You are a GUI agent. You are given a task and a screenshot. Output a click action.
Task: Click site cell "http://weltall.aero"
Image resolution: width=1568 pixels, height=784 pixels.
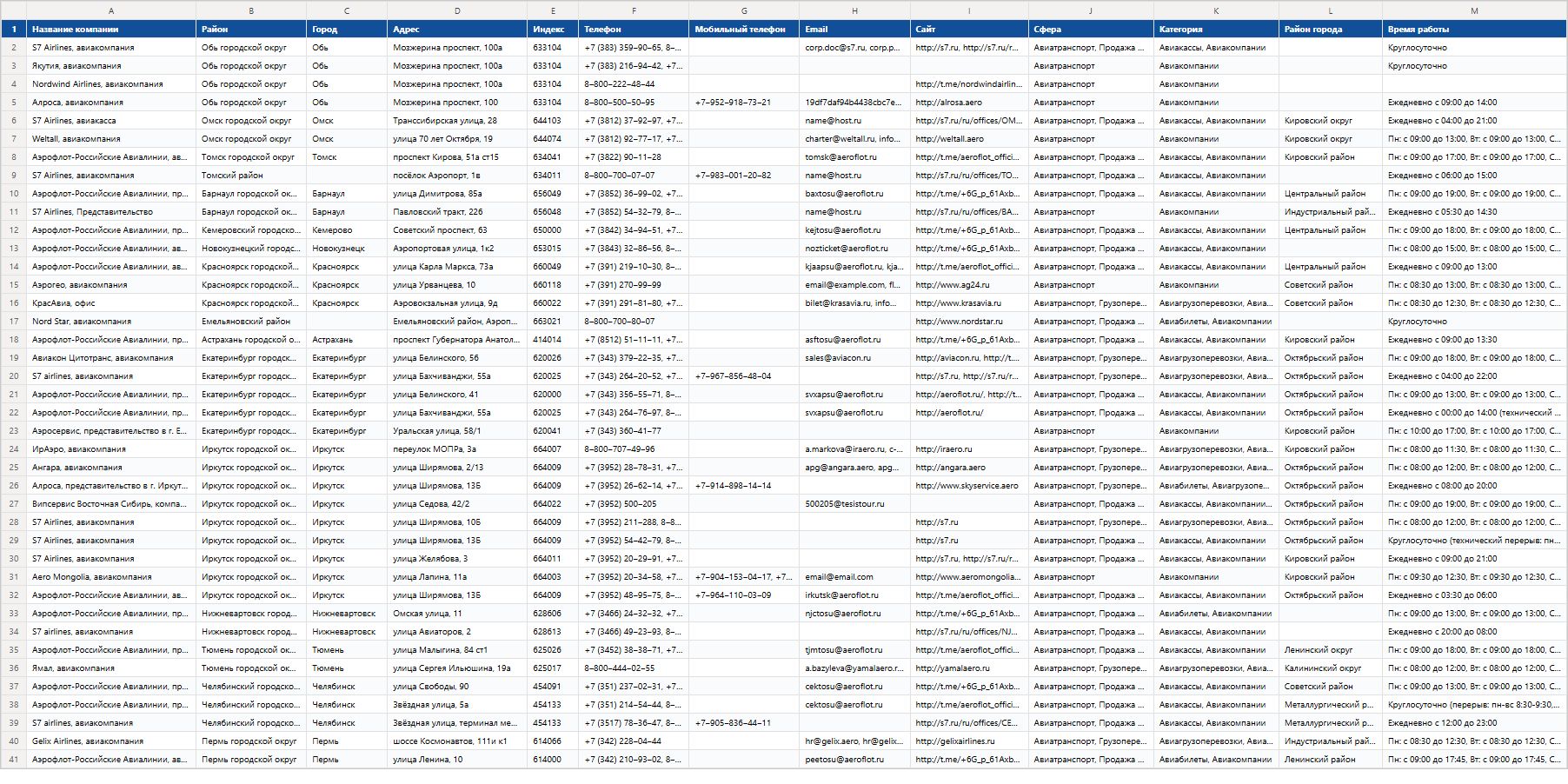[x=969, y=139]
